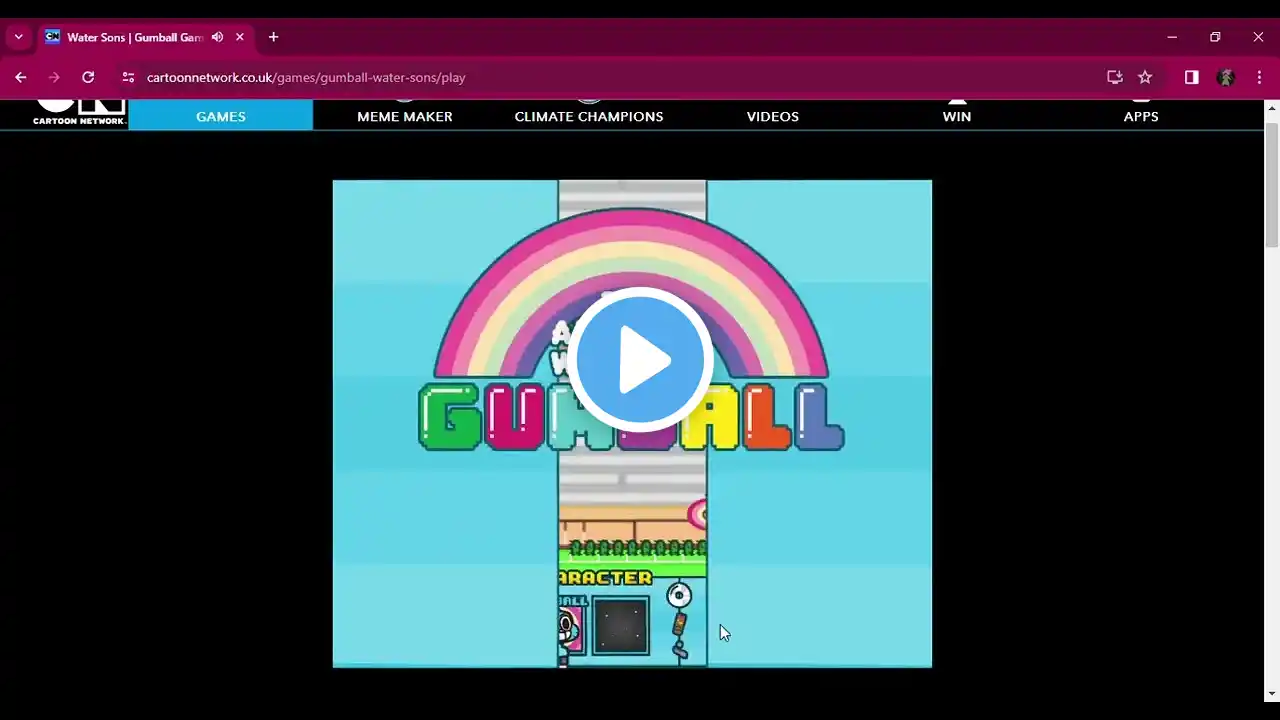Click the scrollbar down arrow
The image size is (1280, 720).
coord(1272,693)
